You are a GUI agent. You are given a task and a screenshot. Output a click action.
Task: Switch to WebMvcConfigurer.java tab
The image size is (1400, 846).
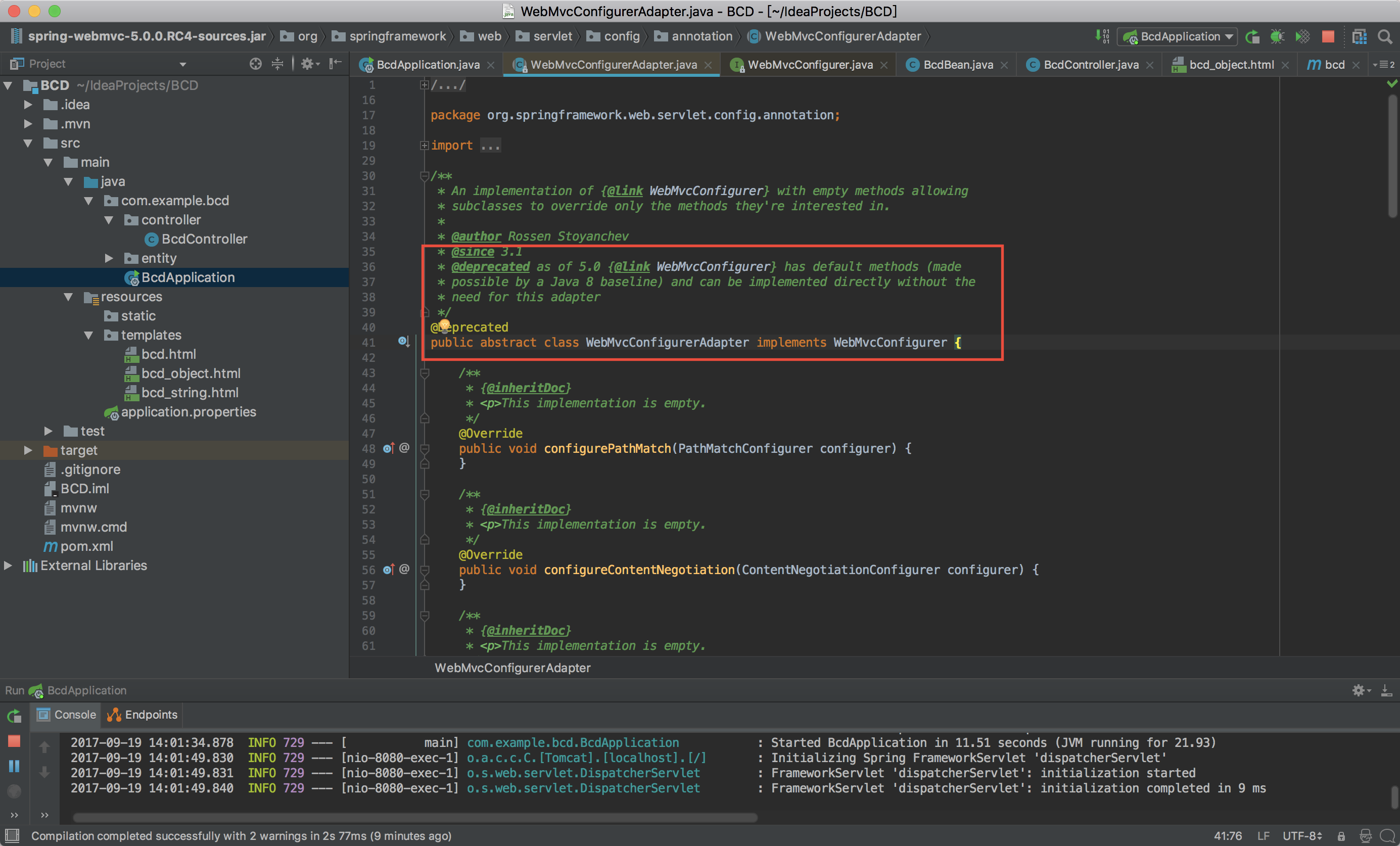click(x=810, y=65)
